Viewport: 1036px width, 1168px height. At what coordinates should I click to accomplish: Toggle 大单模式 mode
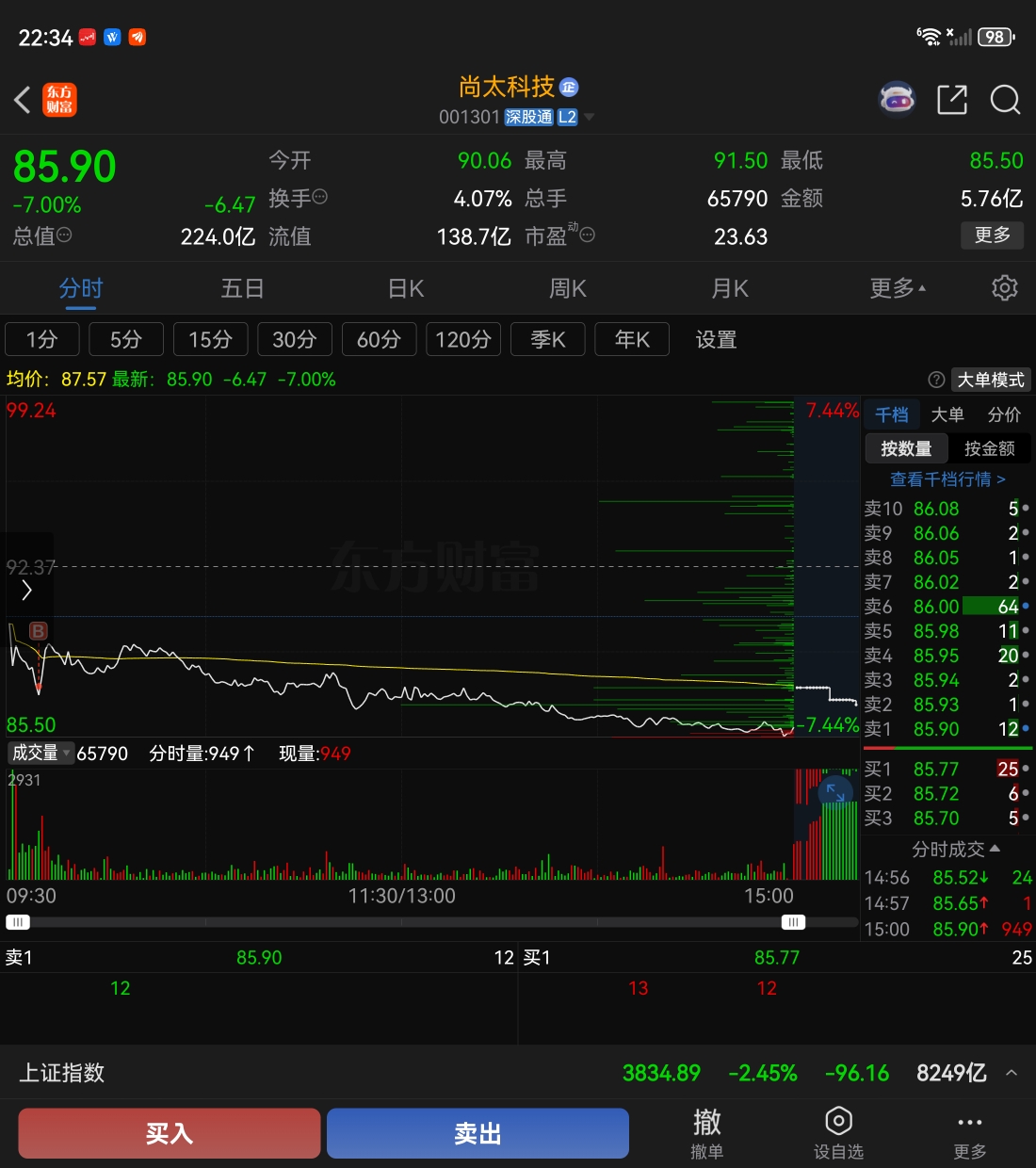point(991,380)
